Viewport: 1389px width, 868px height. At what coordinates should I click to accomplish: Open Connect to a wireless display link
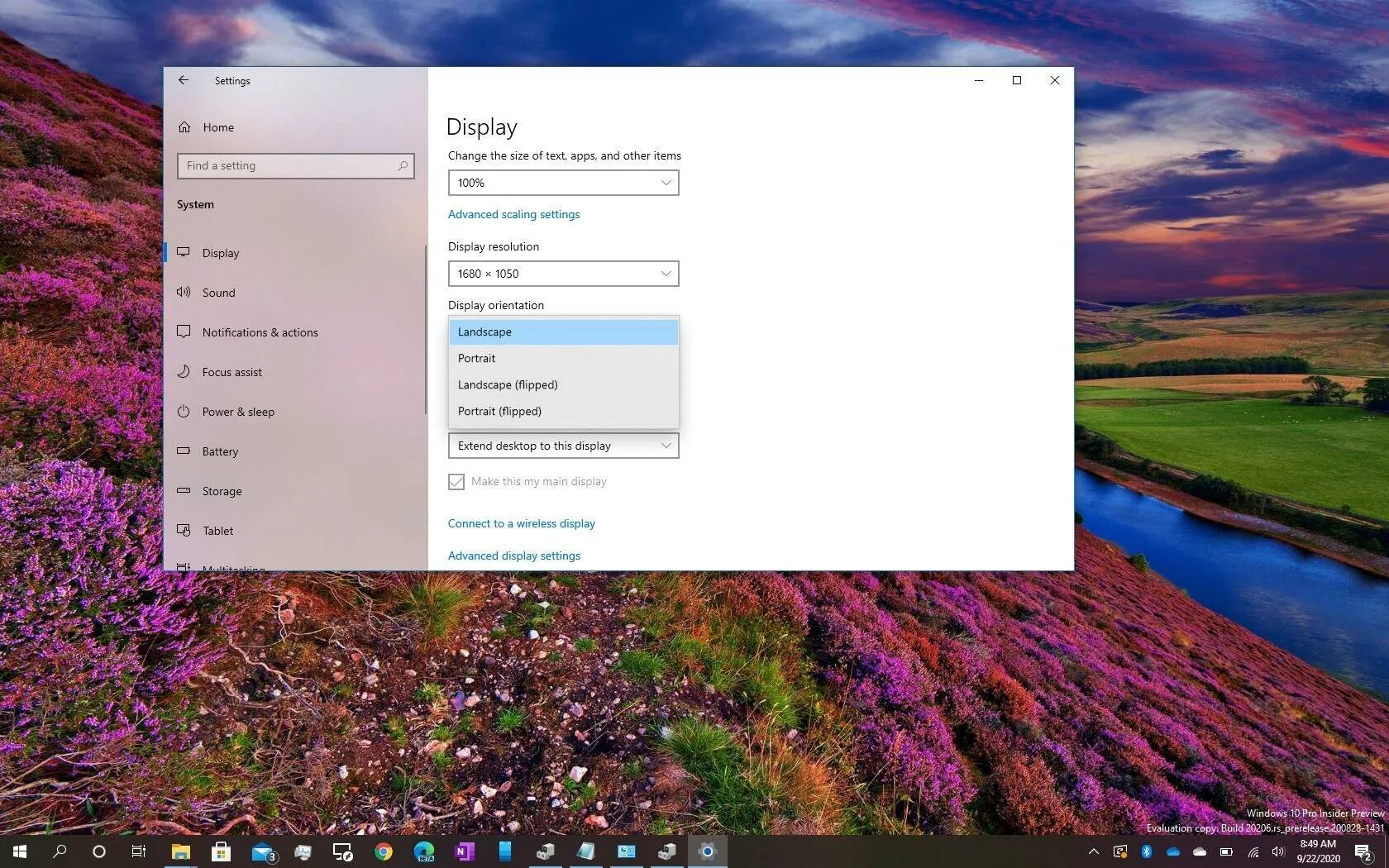point(521,524)
